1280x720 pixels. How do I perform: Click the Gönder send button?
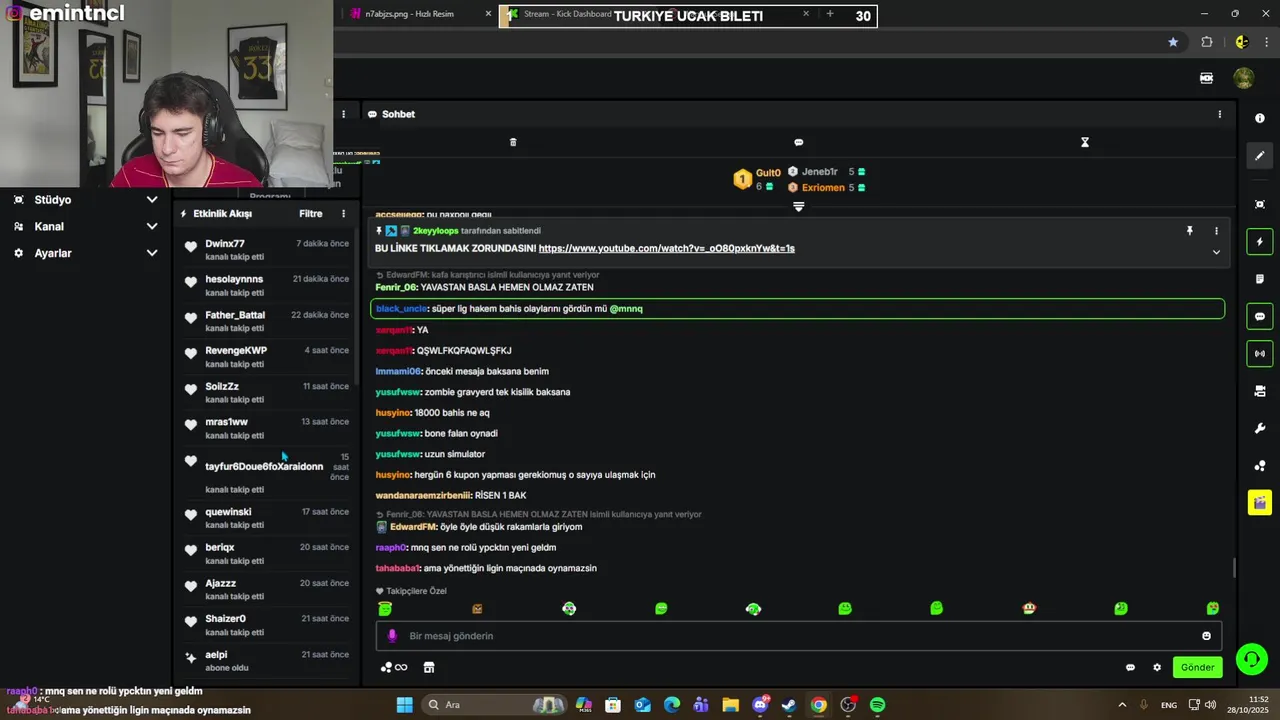pyautogui.click(x=1197, y=667)
